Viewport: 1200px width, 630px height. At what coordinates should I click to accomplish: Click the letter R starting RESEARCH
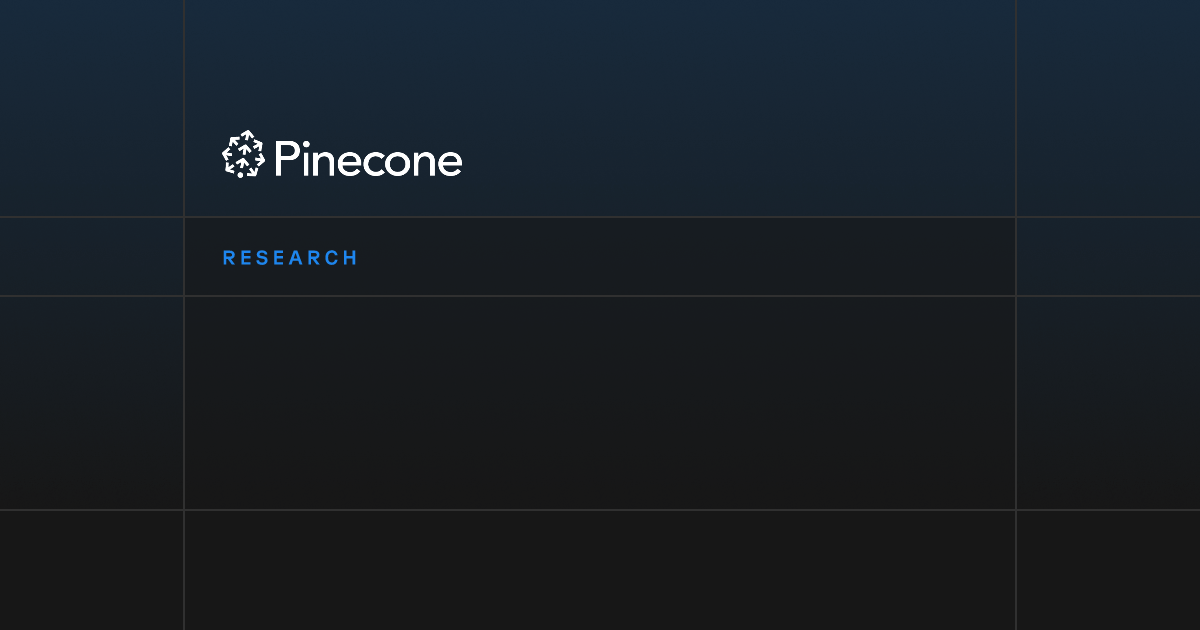229,258
